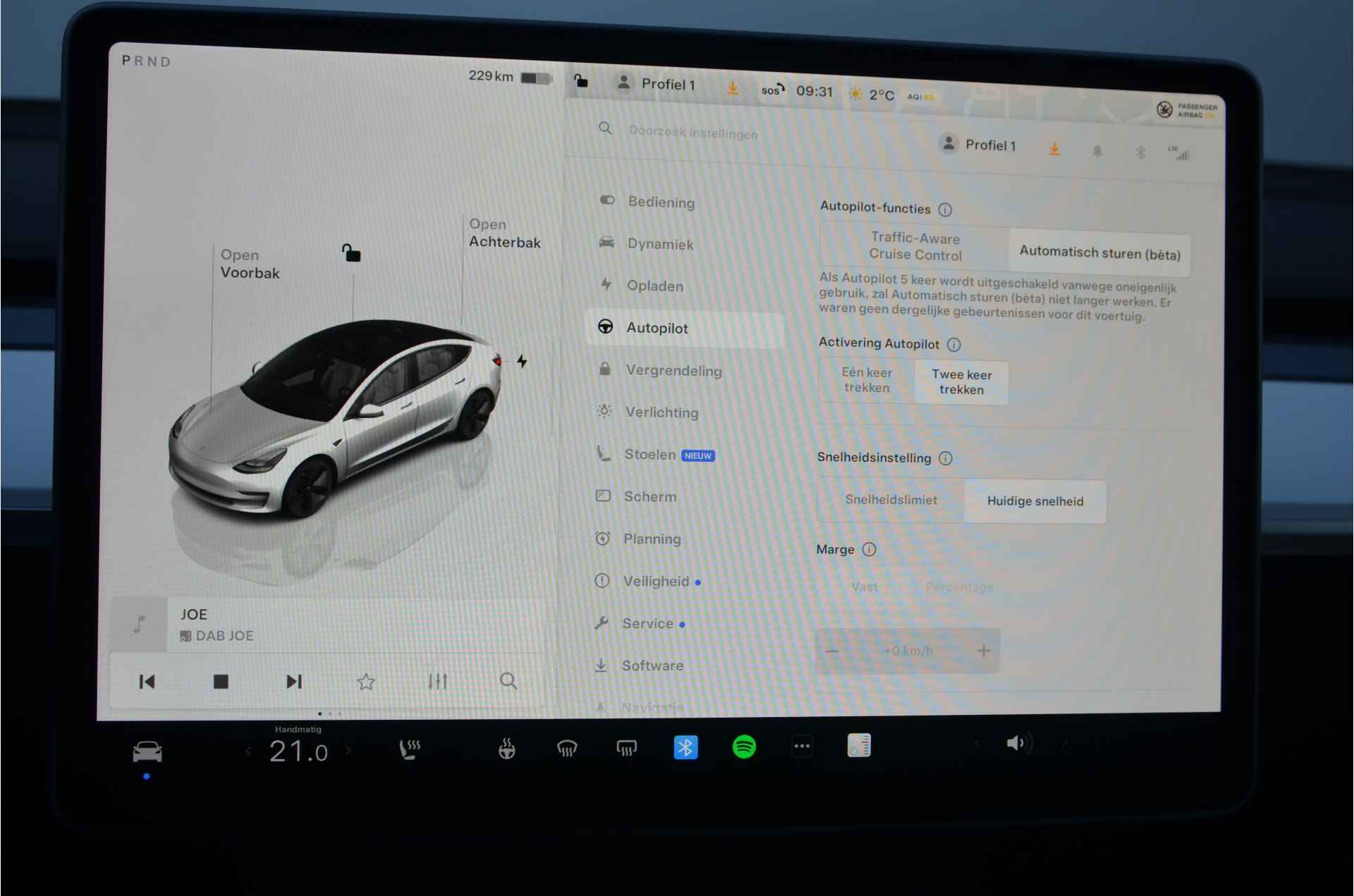Select Traffic-Aware Cruise Control option
This screenshot has height=896, width=1354.
pyautogui.click(x=915, y=246)
